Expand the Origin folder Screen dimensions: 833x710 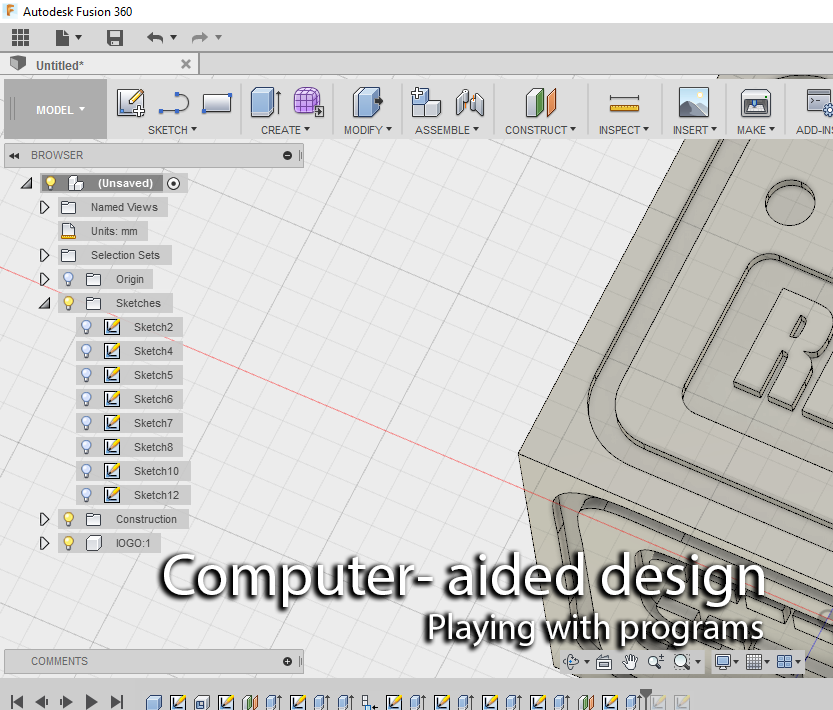[x=45, y=279]
